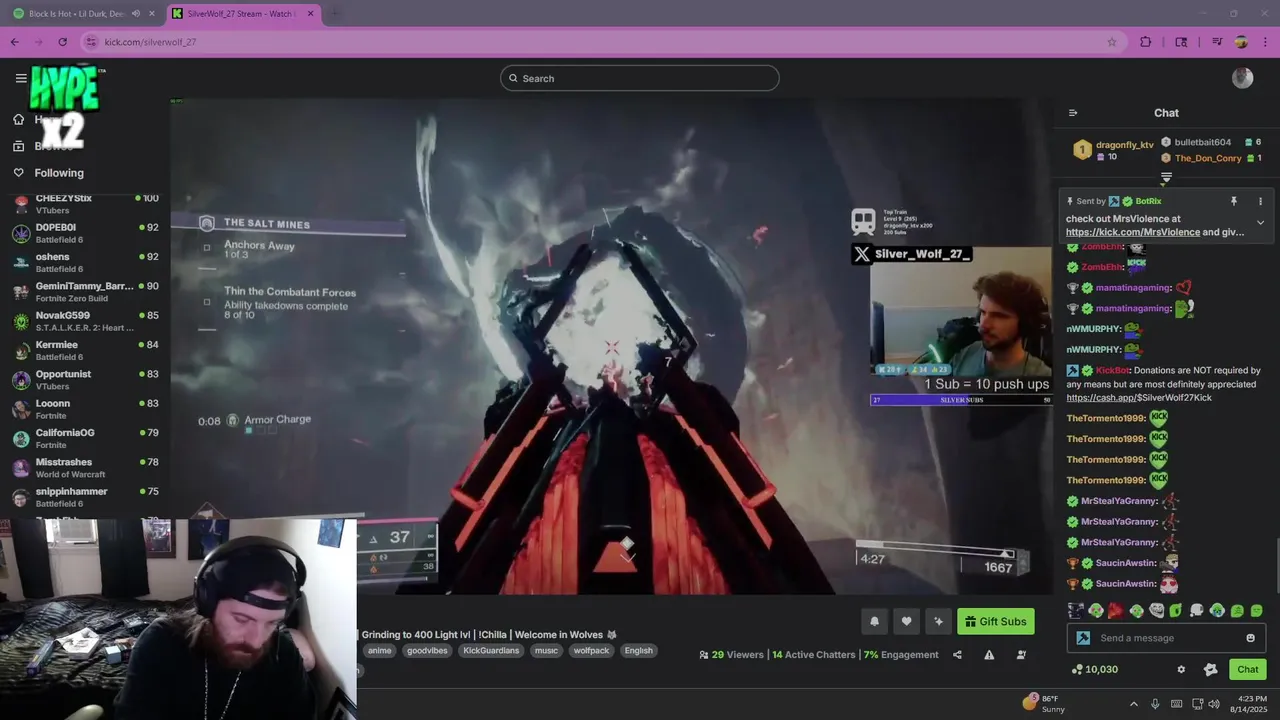Report the stream with warning triangle icon
This screenshot has width=1280, height=720.
(x=989, y=655)
